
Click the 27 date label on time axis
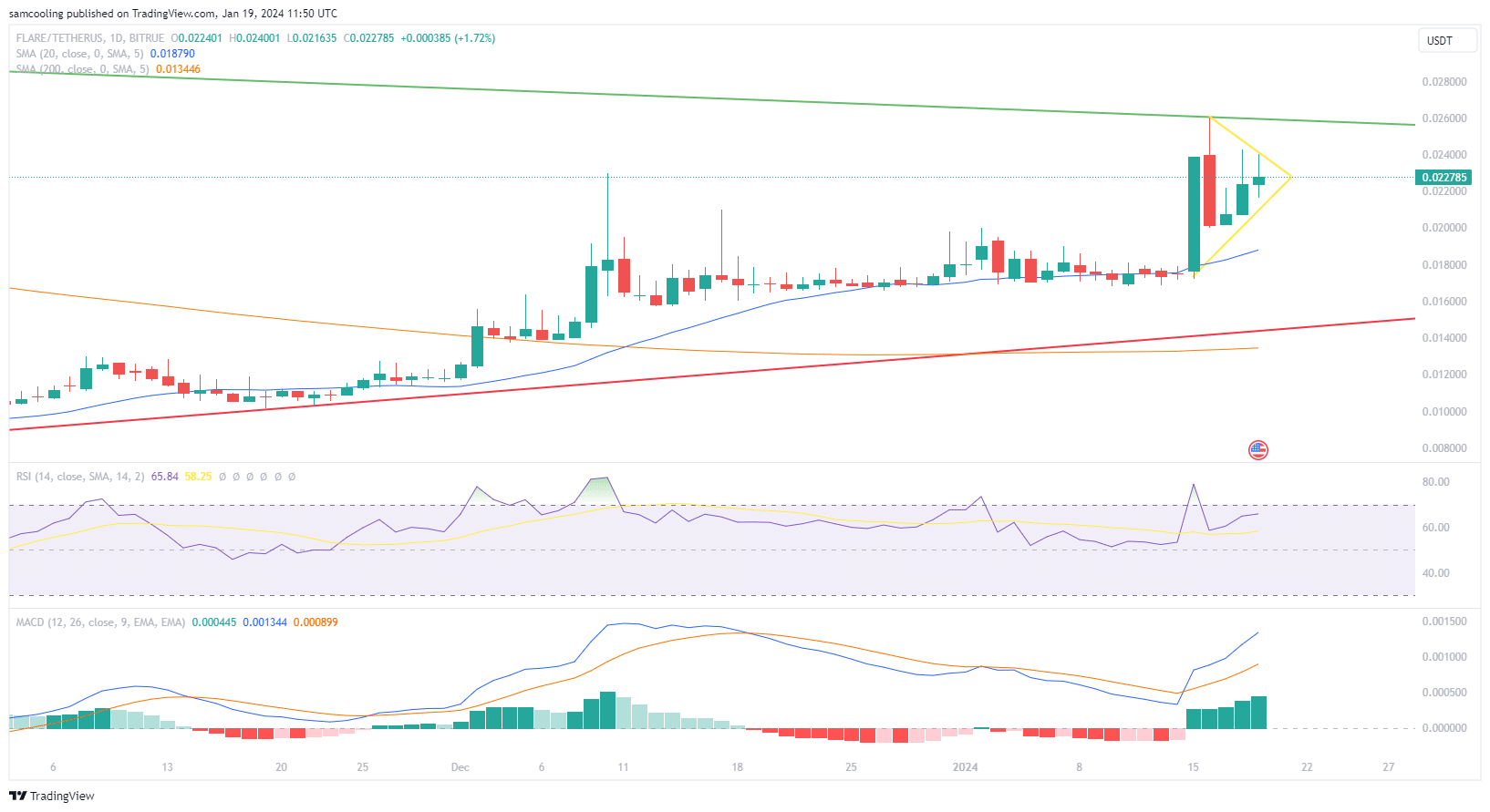click(x=1389, y=767)
